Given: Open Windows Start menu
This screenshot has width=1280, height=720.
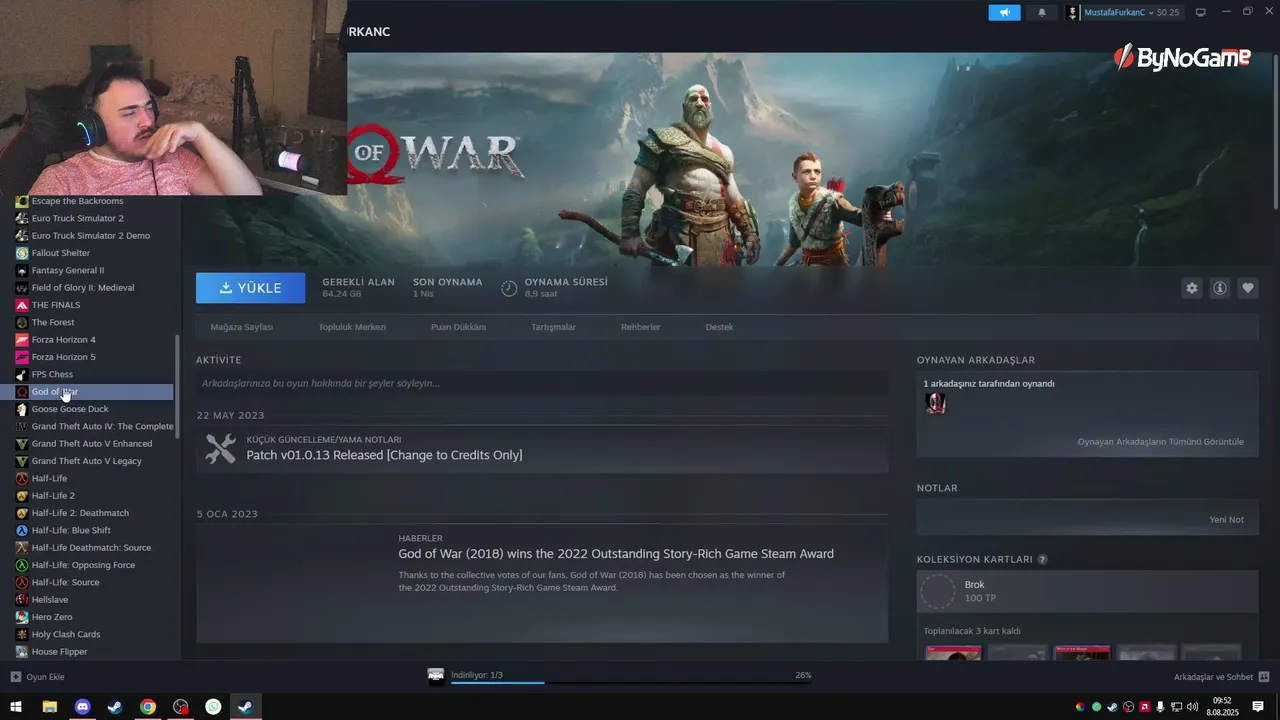Looking at the screenshot, I should click(16, 707).
